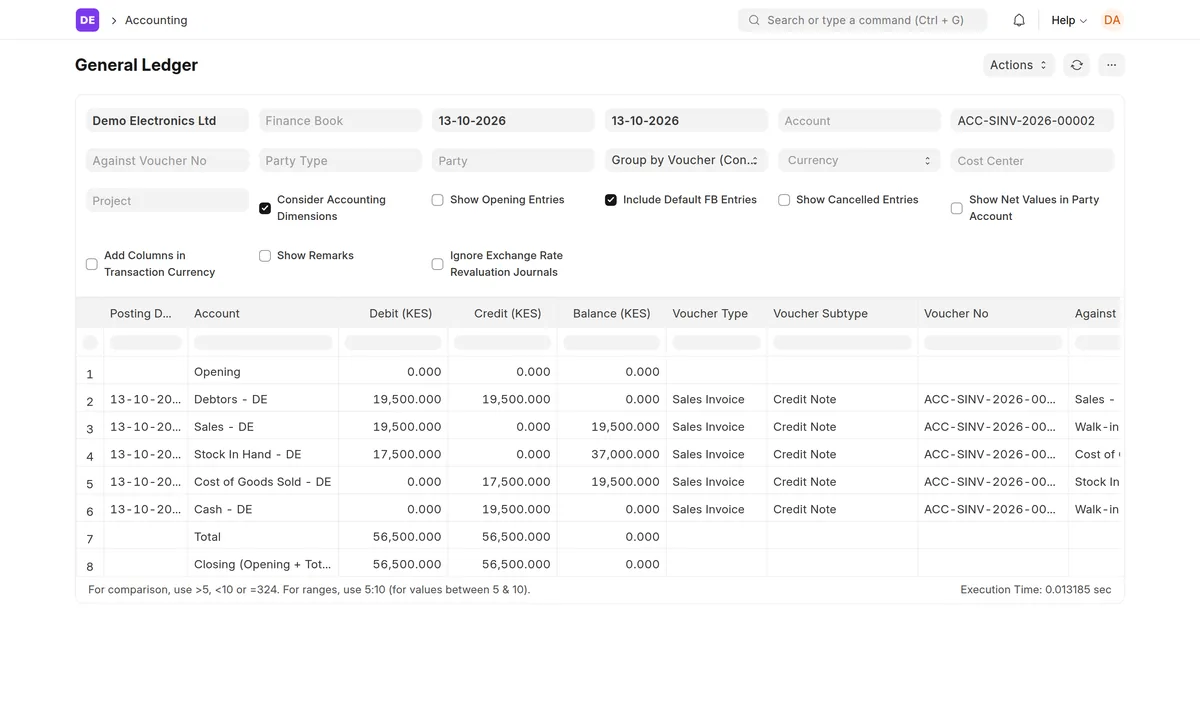Click the Company field Demo Electronics Ltd

(167, 120)
